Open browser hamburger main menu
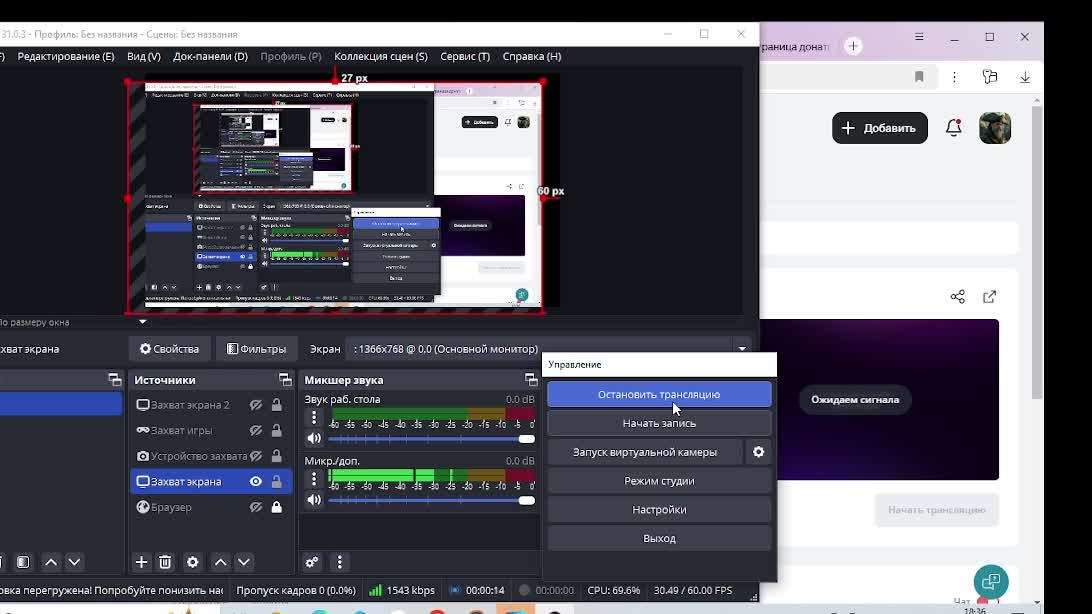This screenshot has height=614, width=1092. [919, 37]
